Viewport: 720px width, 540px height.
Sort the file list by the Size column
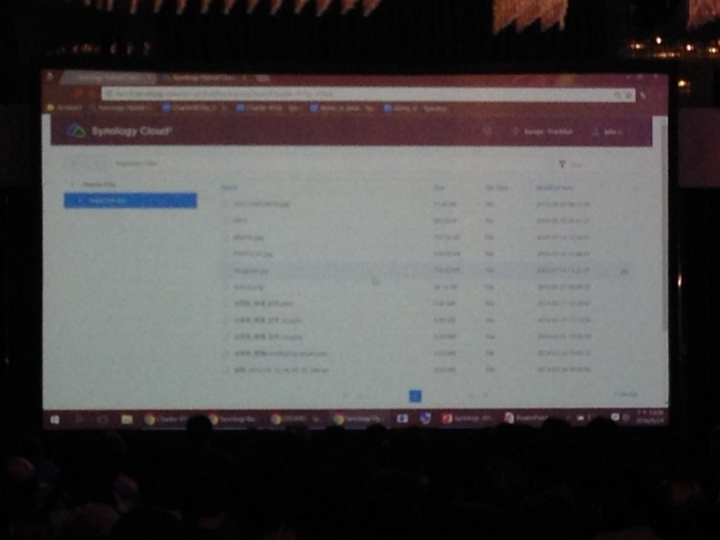click(x=439, y=188)
